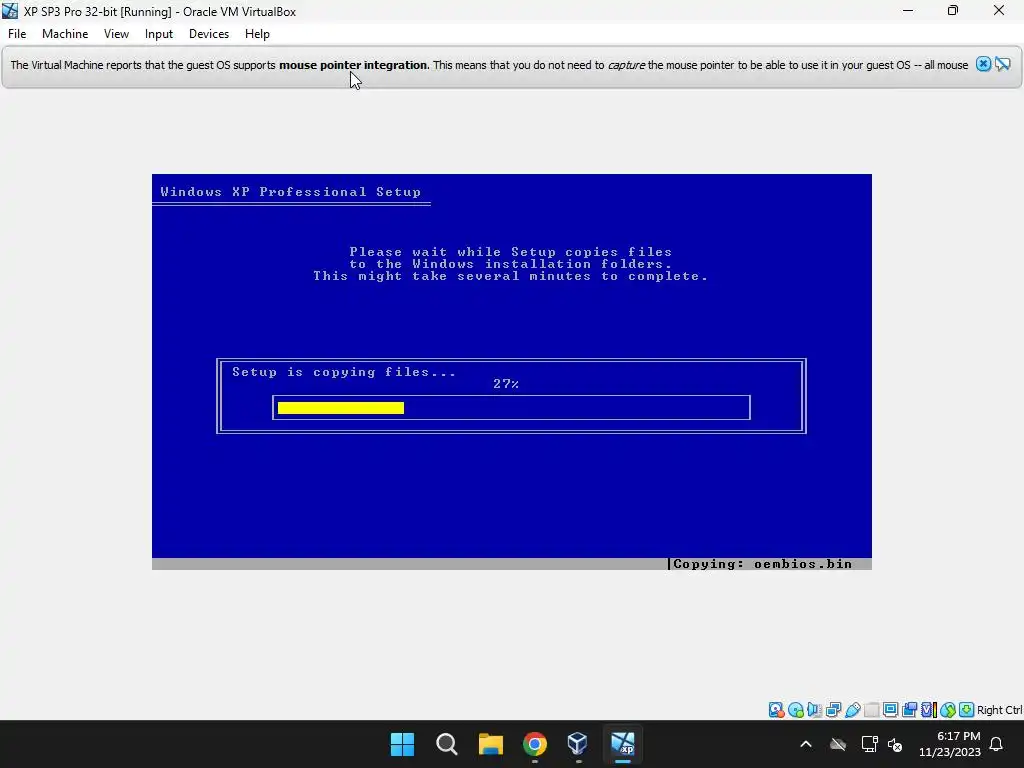Click the yellow setup progress bar

click(x=341, y=408)
